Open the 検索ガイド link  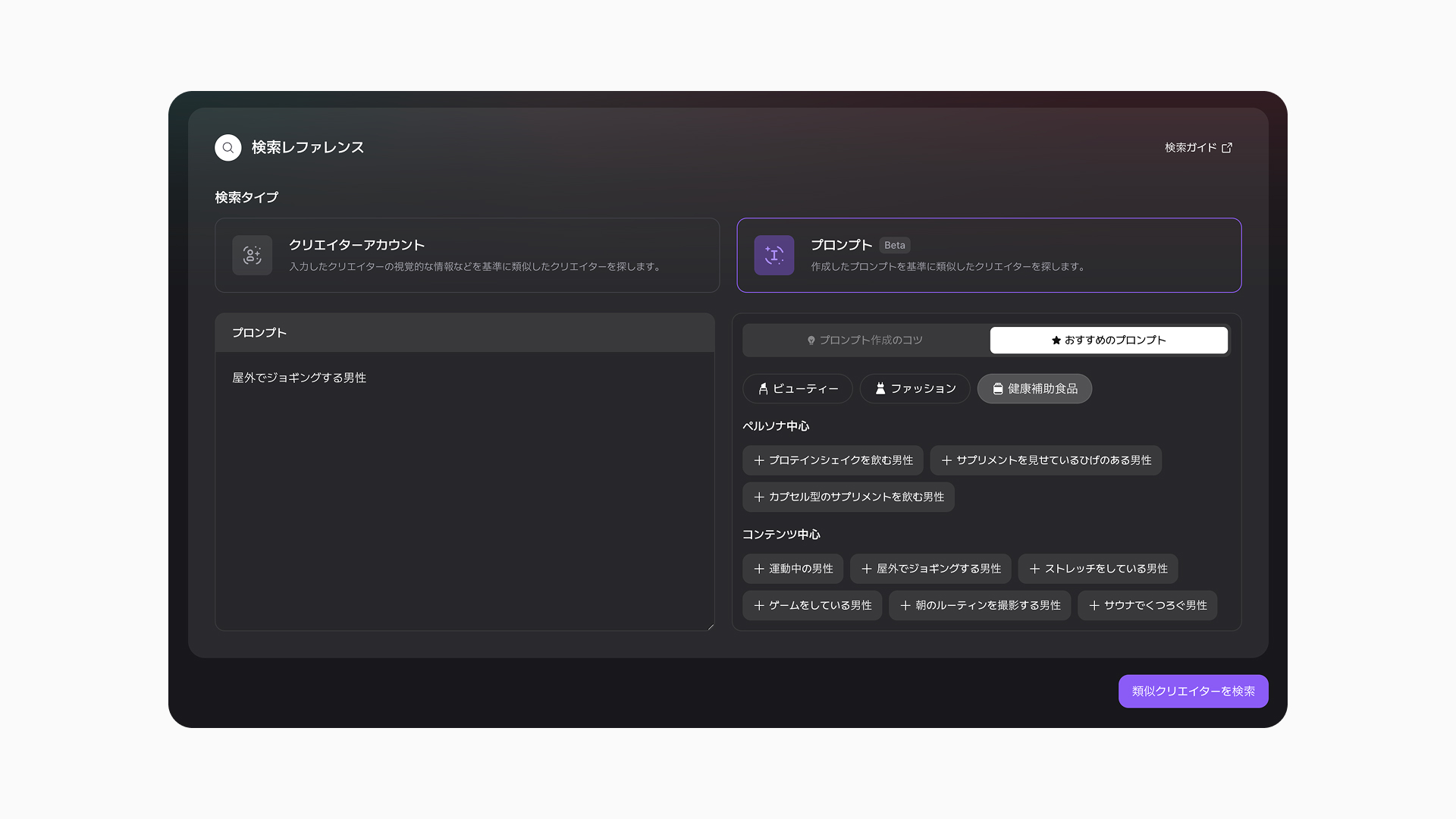click(x=1191, y=148)
